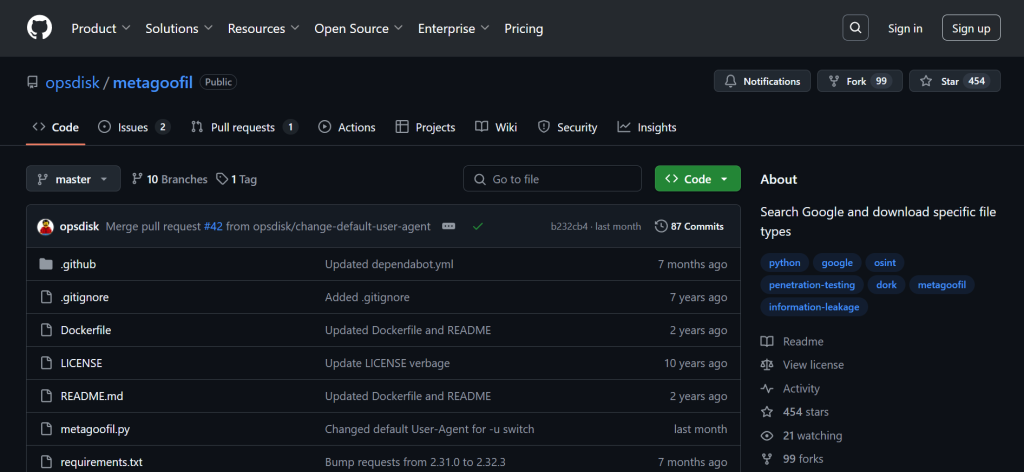Click the fork icon beside 99 forks
This screenshot has width=1024, height=472.
(x=767, y=459)
